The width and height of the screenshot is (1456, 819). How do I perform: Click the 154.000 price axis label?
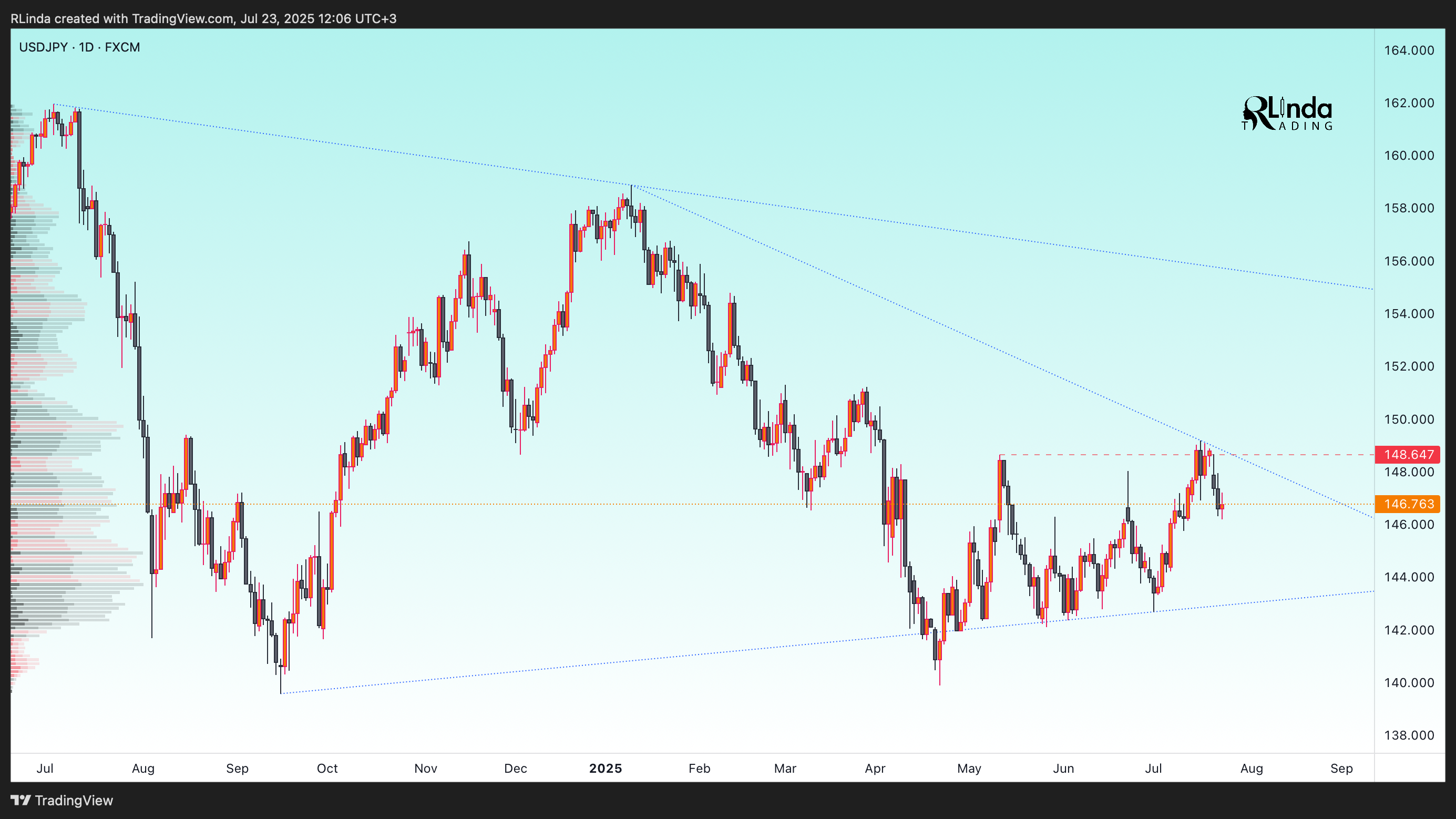tap(1409, 314)
